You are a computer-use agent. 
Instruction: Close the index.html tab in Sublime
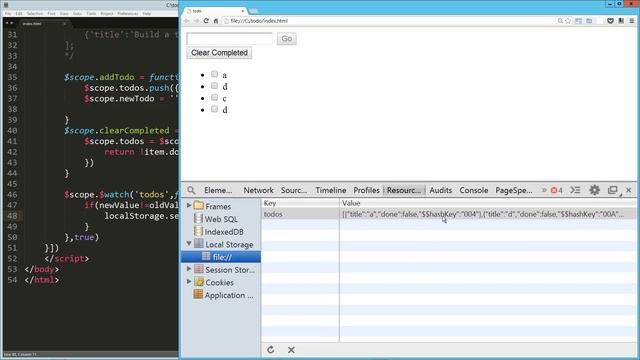[64, 24]
